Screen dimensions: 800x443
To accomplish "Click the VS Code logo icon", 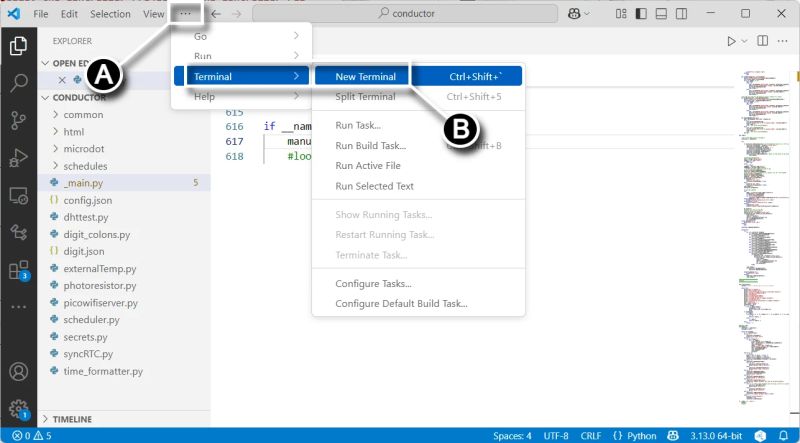I will pos(14,13).
